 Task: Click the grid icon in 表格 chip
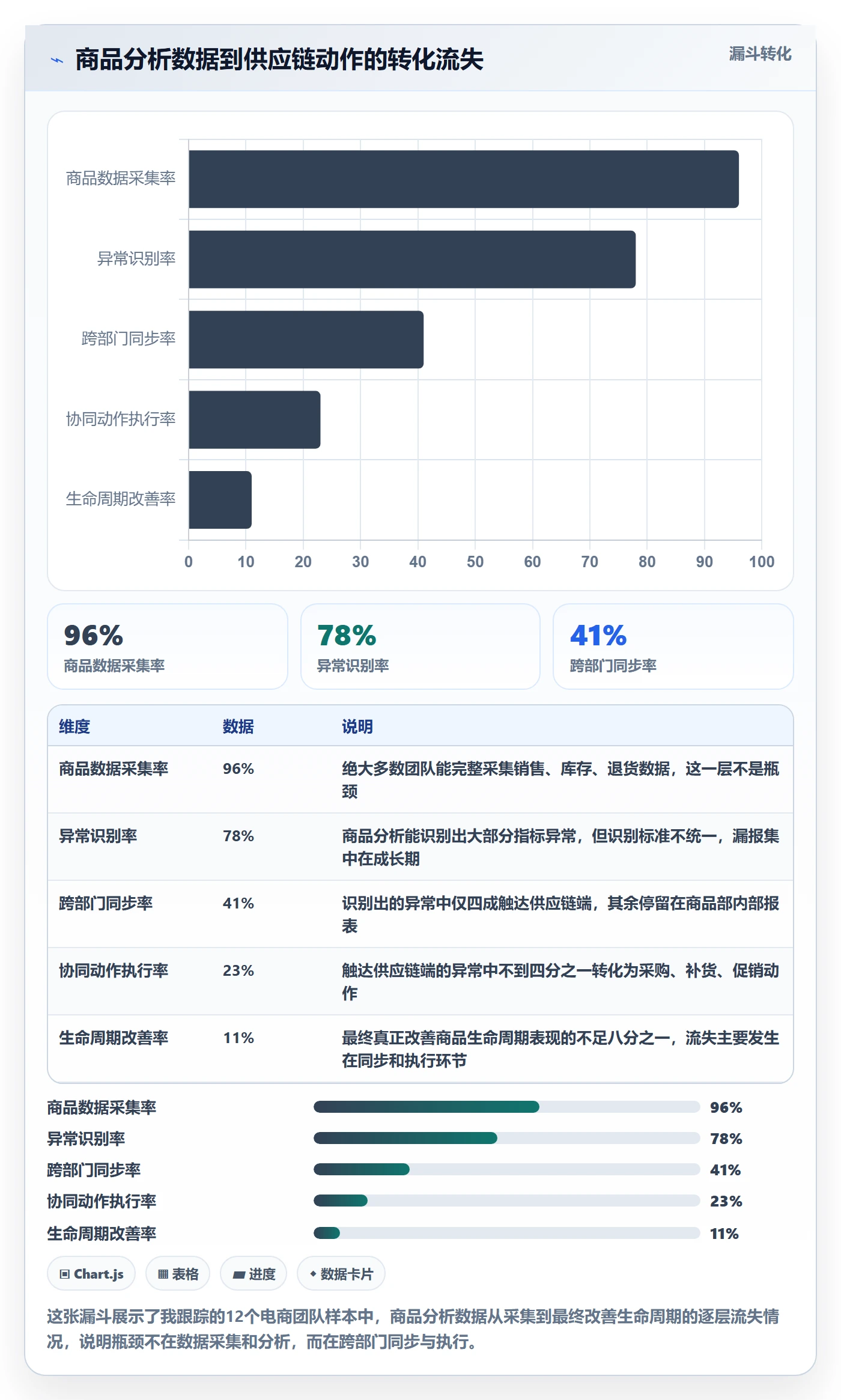point(163,1274)
